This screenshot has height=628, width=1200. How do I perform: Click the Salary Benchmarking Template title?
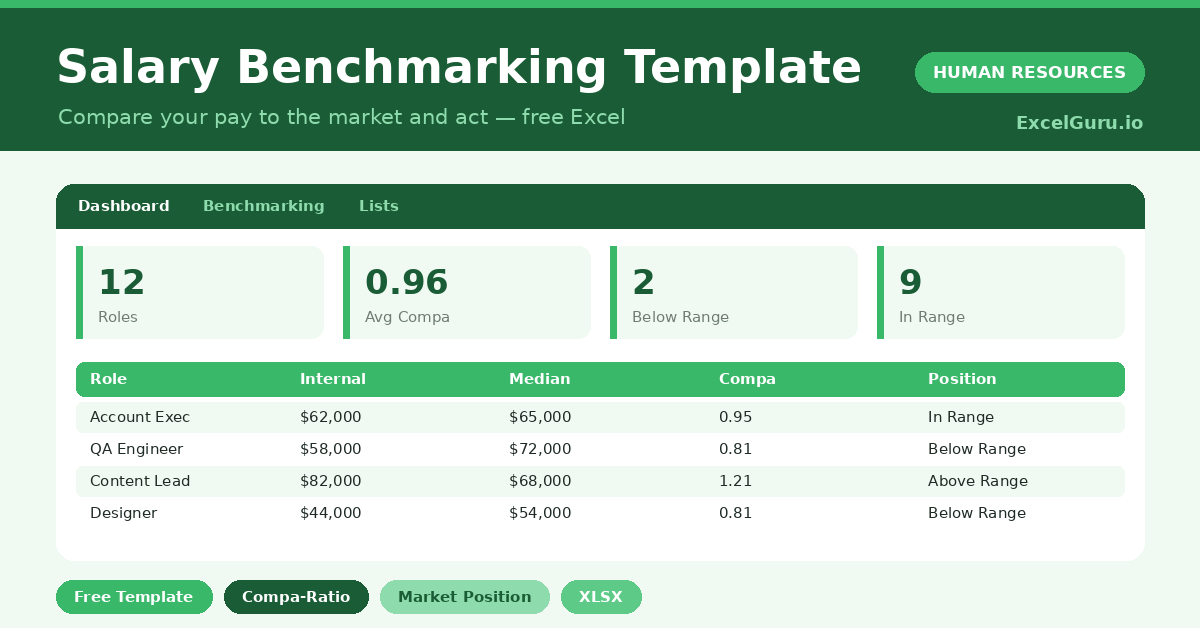459,68
